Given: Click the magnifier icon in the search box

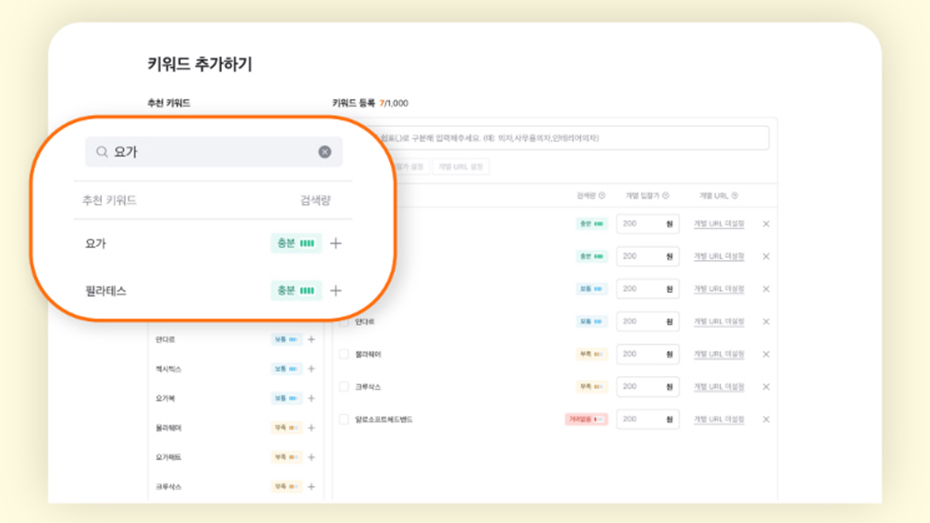Looking at the screenshot, I should pyautogui.click(x=102, y=152).
